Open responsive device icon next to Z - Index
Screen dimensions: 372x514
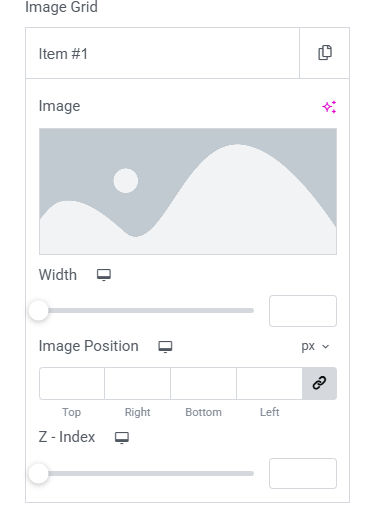click(122, 437)
